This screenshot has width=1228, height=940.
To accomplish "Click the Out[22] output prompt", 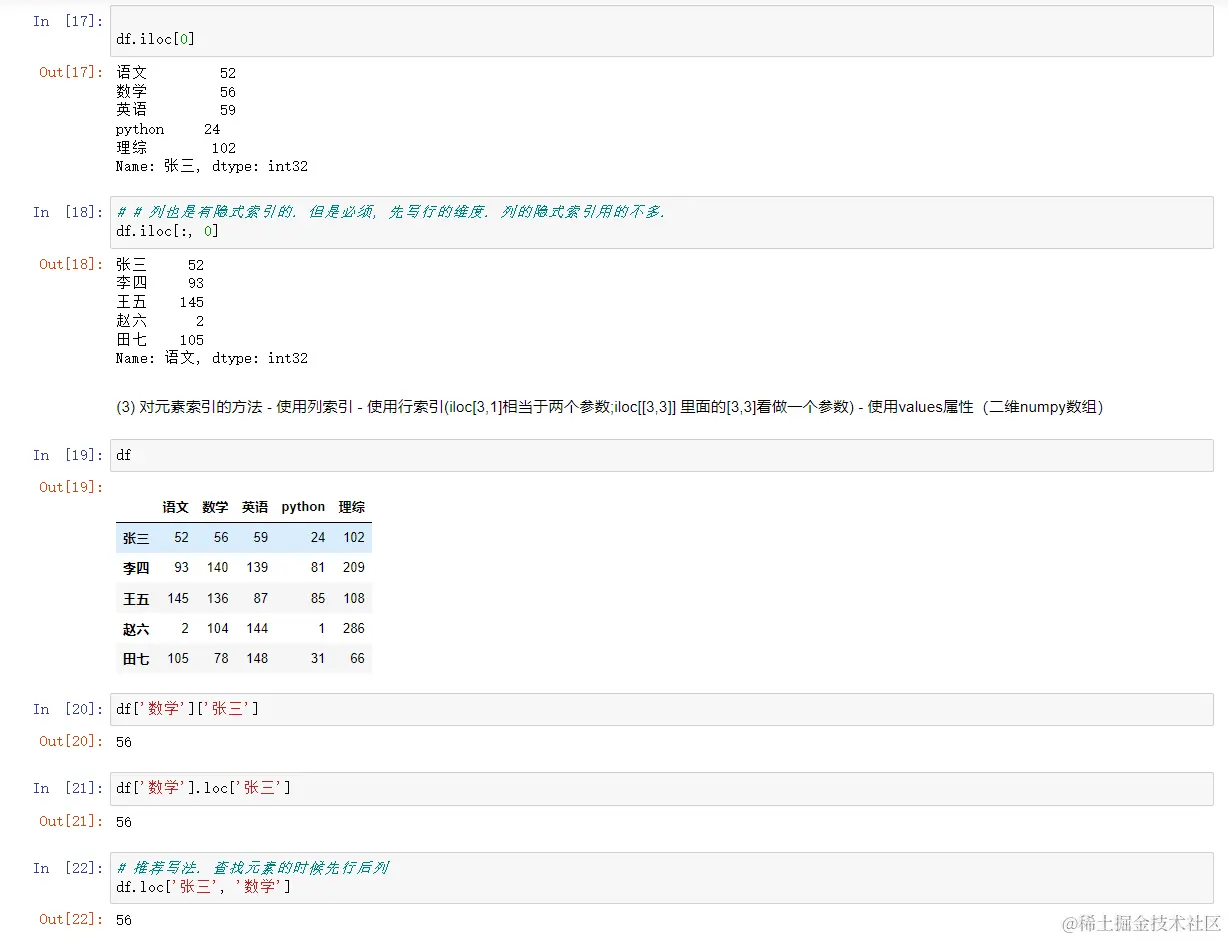I will 71,919.
